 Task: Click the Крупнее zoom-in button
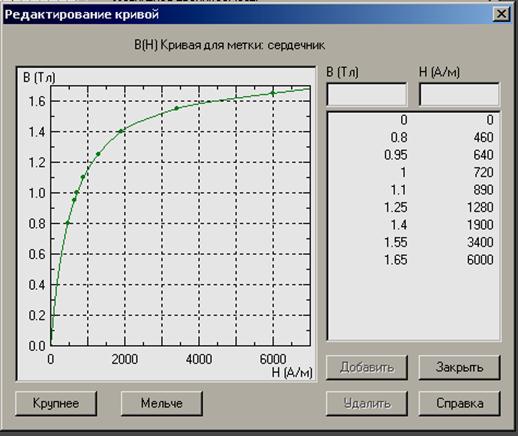[x=56, y=403]
